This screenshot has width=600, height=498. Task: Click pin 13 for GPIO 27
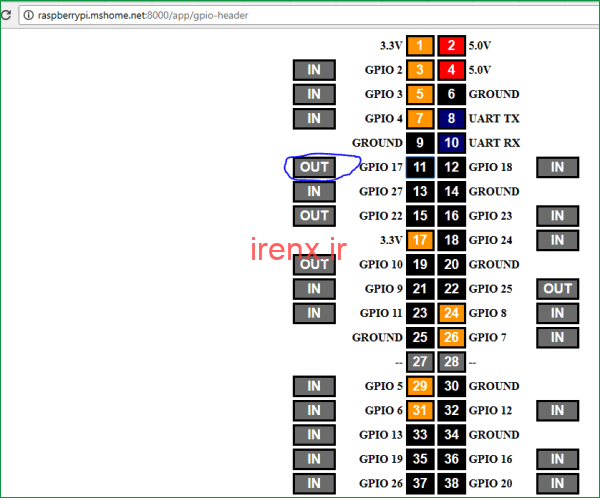pyautogui.click(x=420, y=191)
